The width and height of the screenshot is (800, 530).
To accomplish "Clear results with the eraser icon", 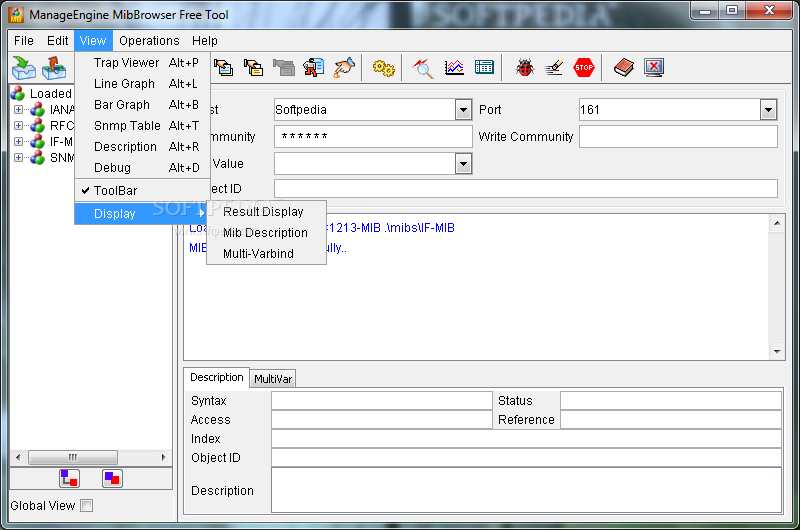I will pyautogui.click(x=554, y=67).
